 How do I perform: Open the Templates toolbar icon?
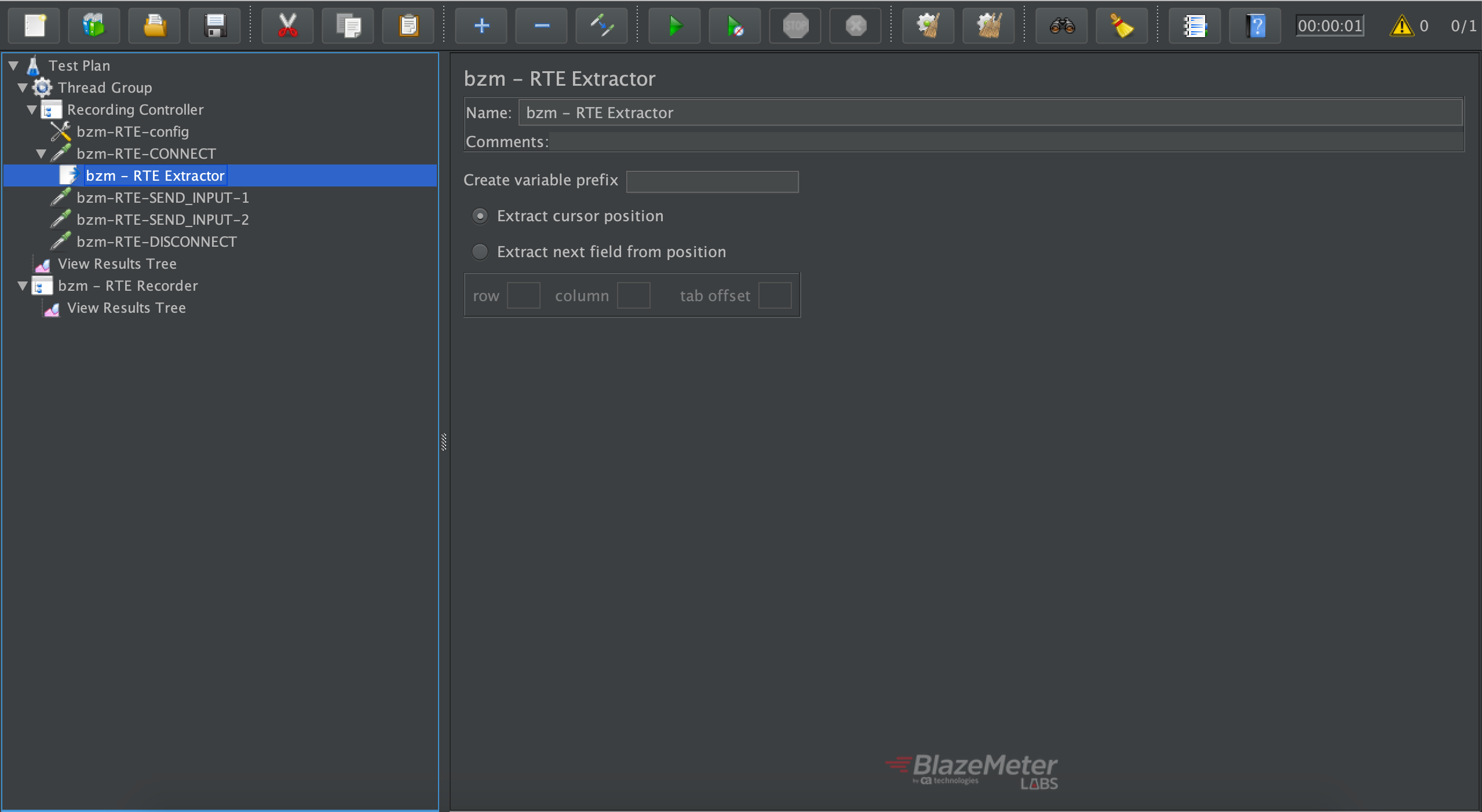[x=94, y=25]
